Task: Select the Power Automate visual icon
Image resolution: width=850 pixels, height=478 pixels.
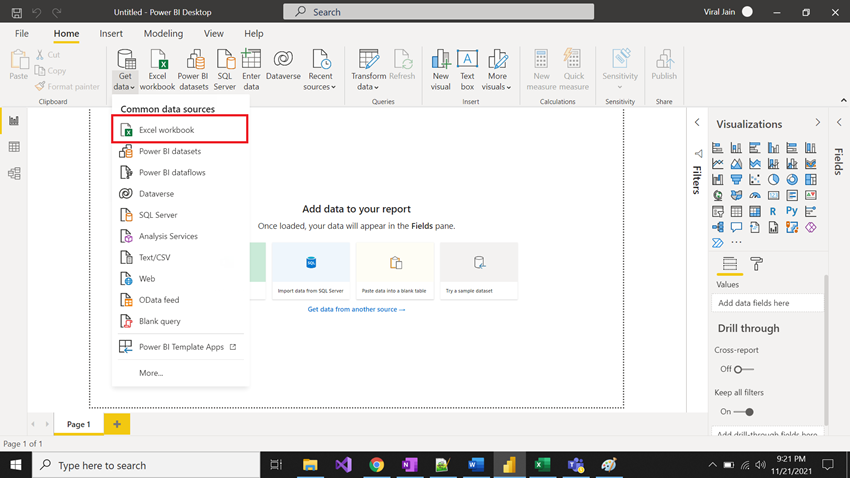Action: 718,243
